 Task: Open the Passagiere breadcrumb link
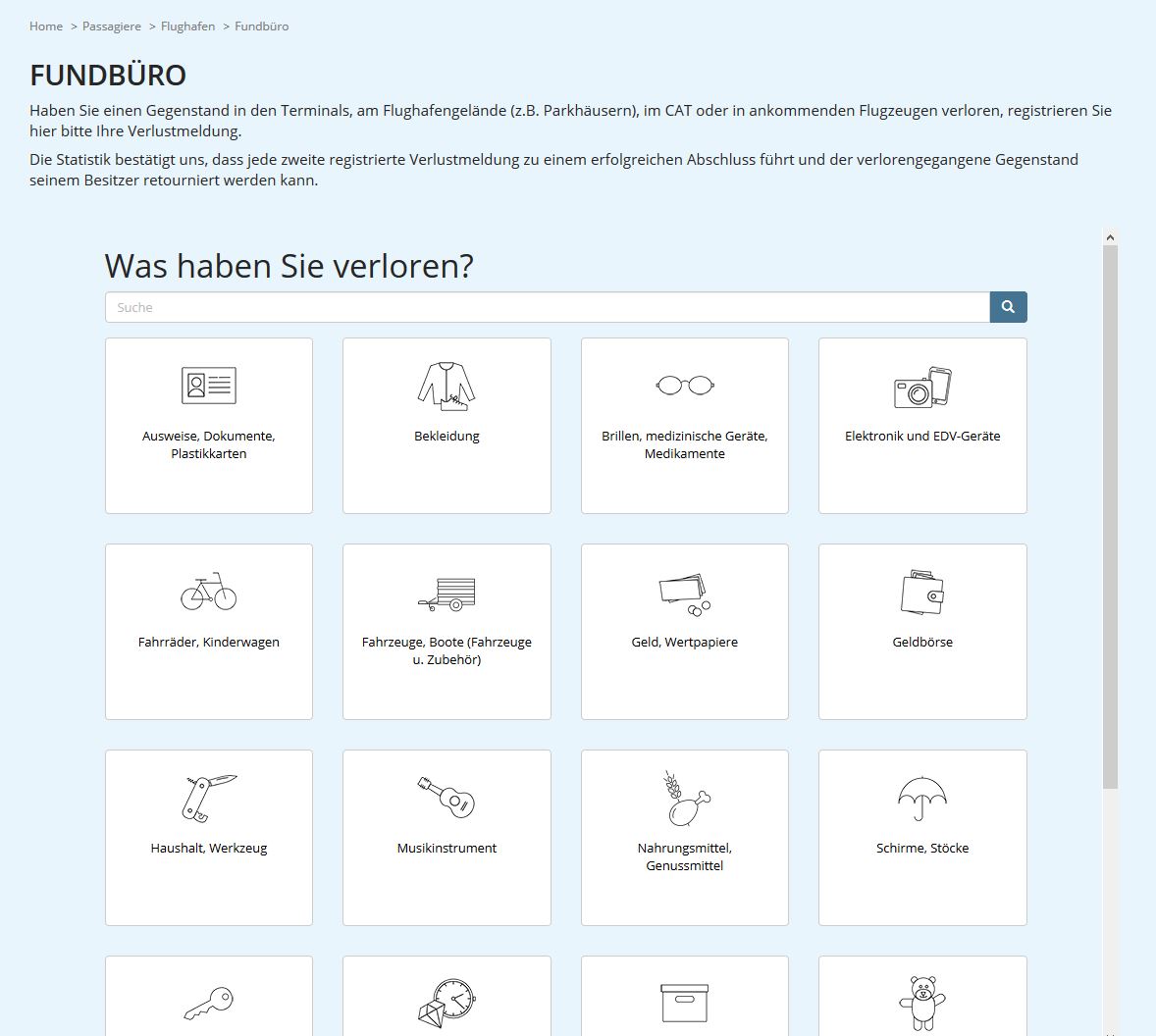(112, 26)
